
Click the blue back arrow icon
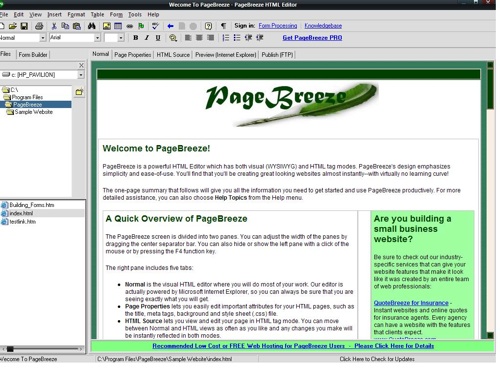(170, 26)
